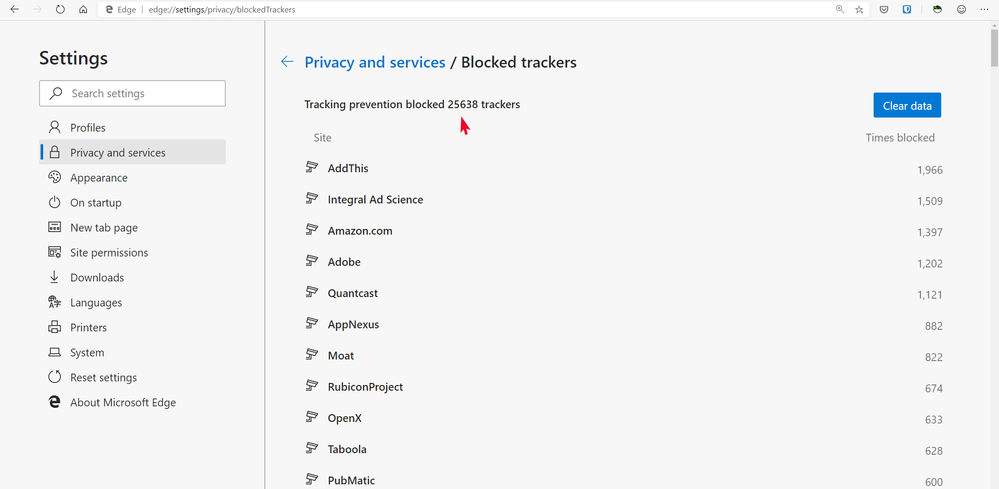The image size is (999, 489).
Task: Click the Pocket extension icon in toolbar
Action: [x=884, y=10]
